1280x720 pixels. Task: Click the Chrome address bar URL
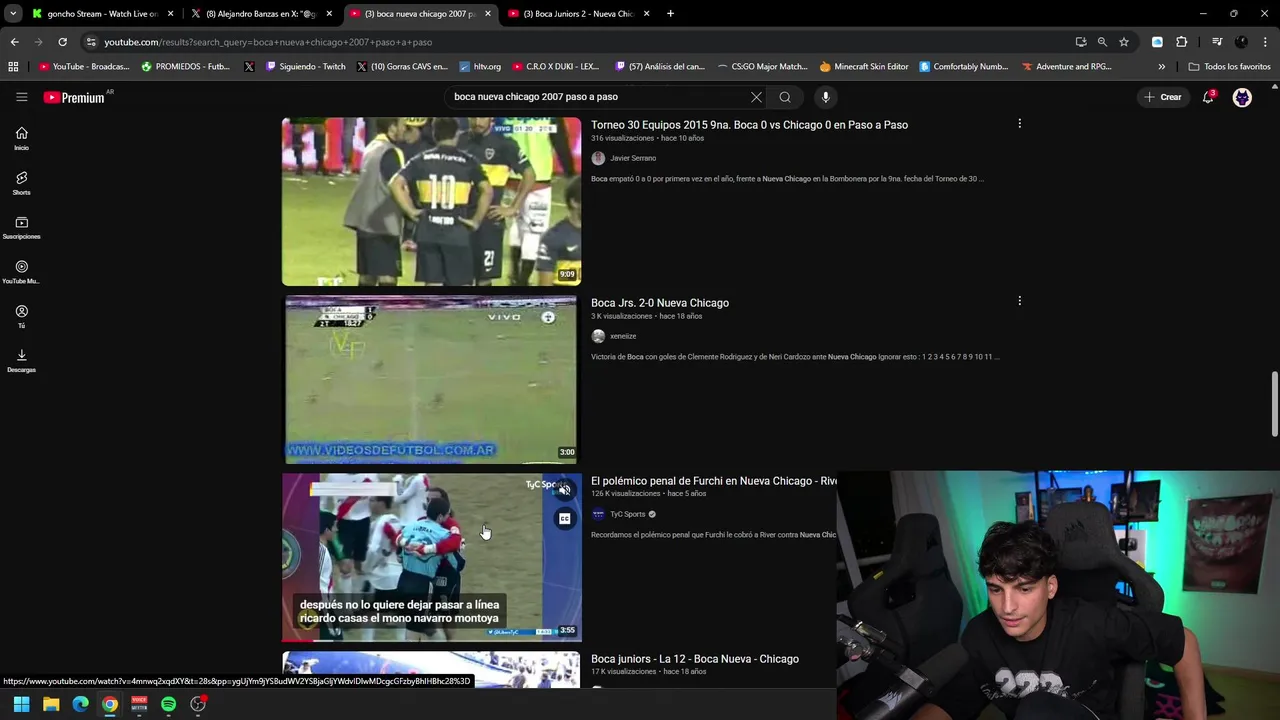[268, 42]
